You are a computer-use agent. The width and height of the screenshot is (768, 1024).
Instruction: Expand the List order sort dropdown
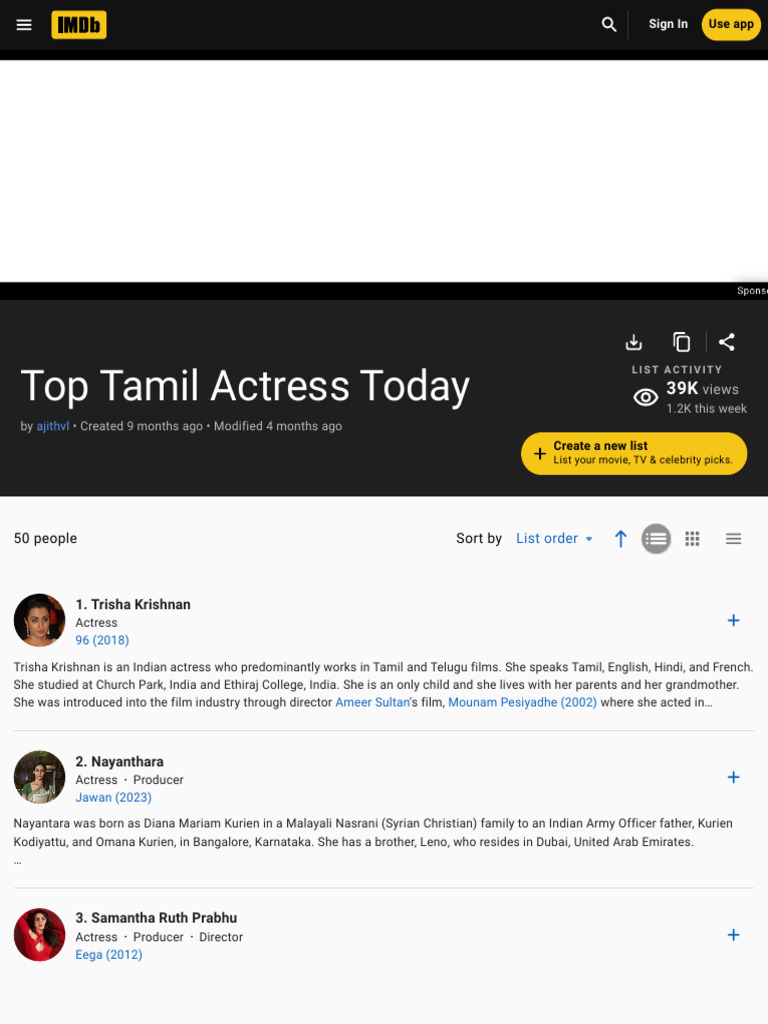[554, 539]
